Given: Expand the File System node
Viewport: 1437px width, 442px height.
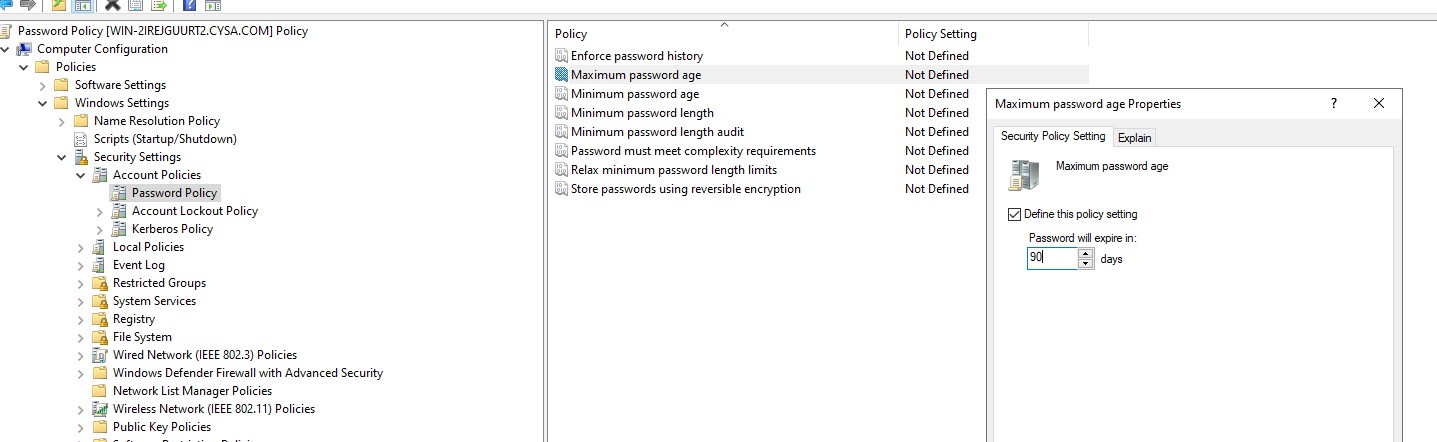Looking at the screenshot, I should pos(81,337).
